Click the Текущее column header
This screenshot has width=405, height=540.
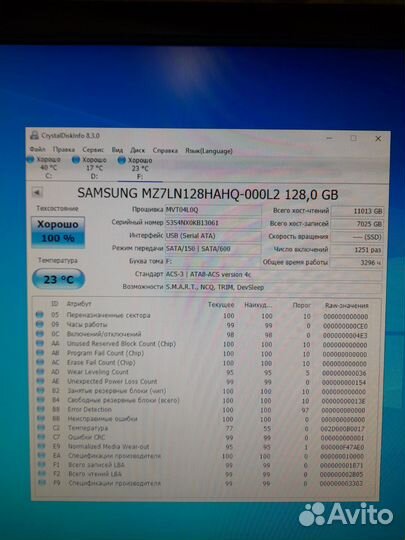(x=221, y=305)
